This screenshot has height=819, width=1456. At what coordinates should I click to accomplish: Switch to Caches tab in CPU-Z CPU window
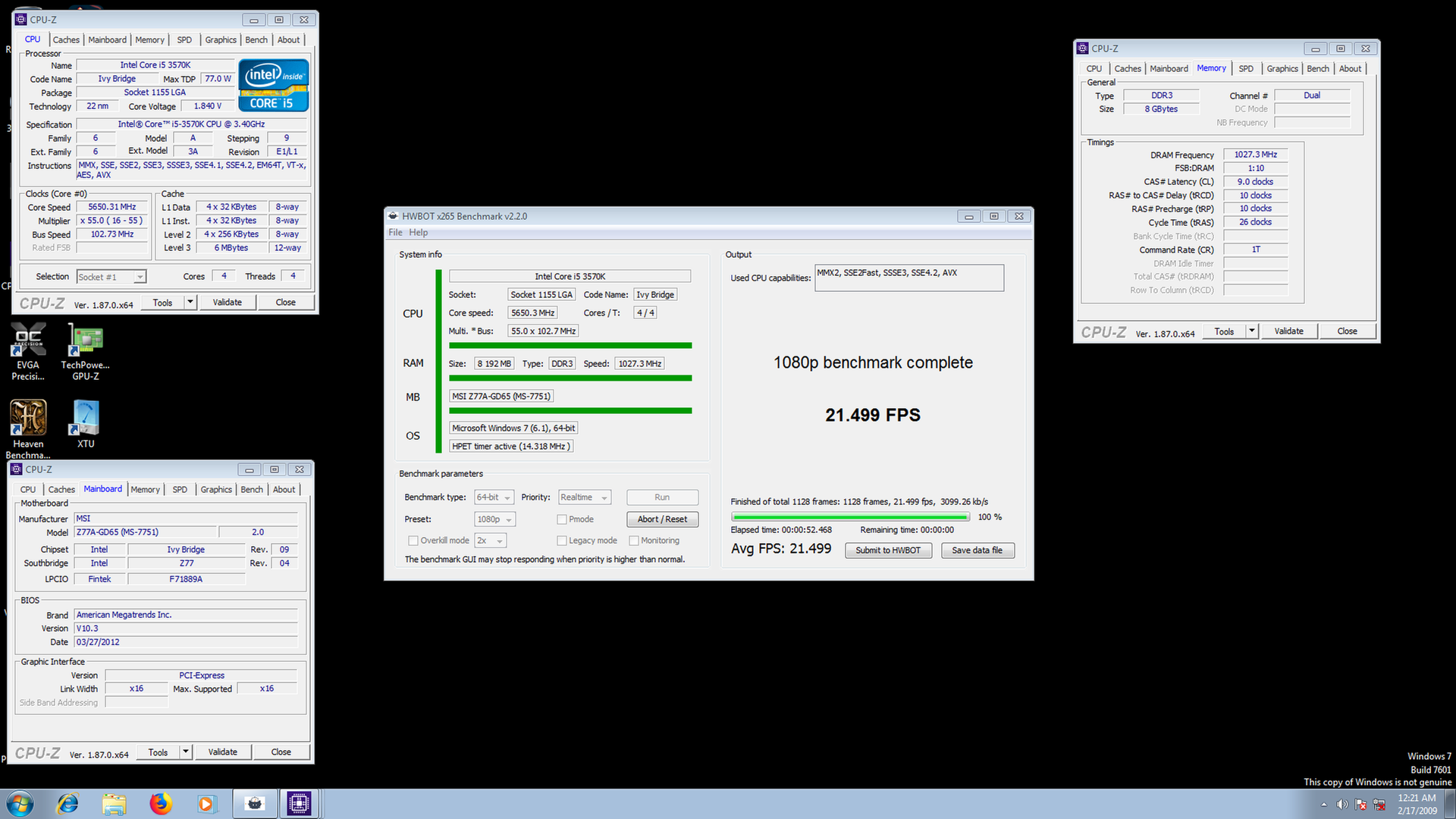coord(66,40)
